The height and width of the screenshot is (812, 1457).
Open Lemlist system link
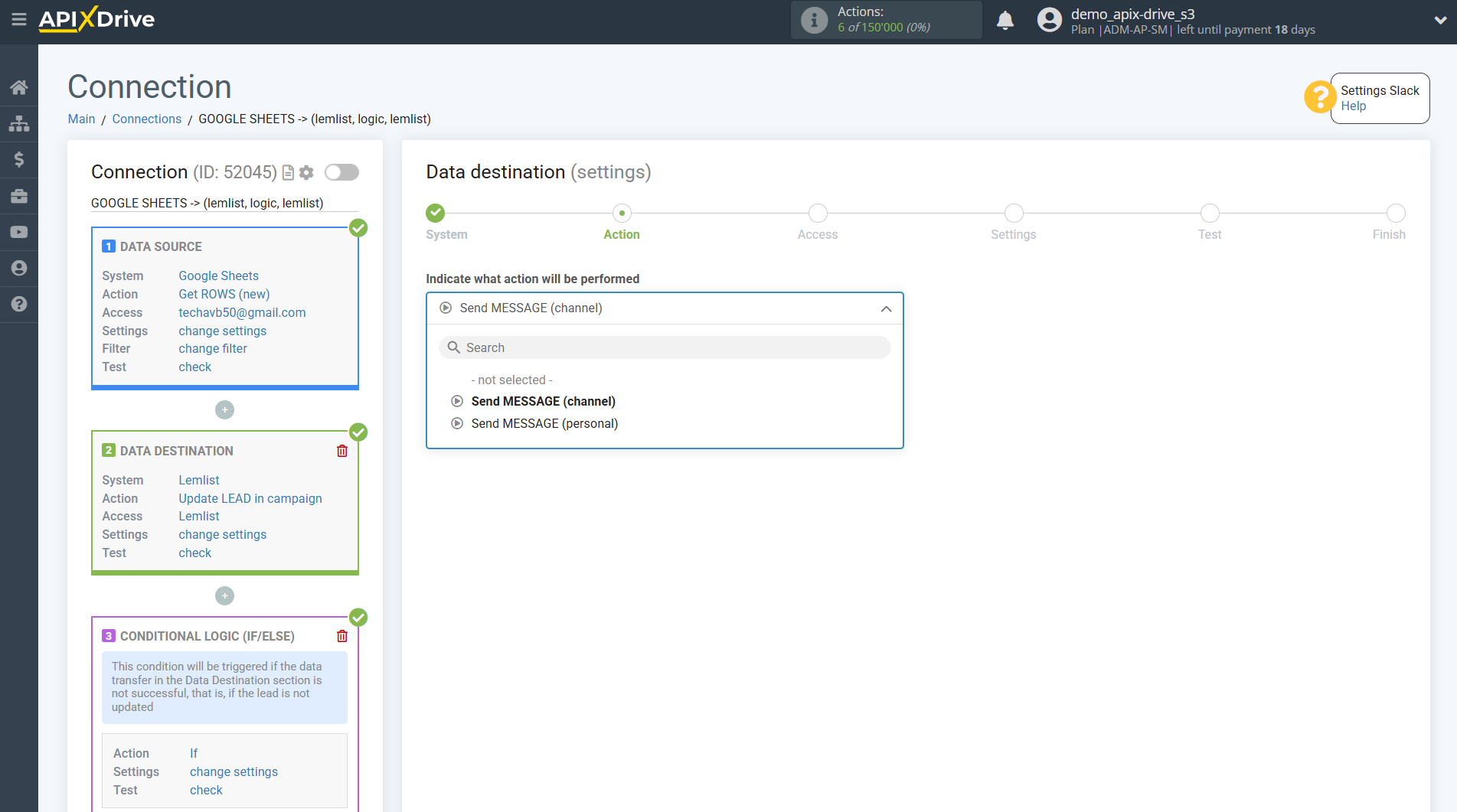click(199, 480)
